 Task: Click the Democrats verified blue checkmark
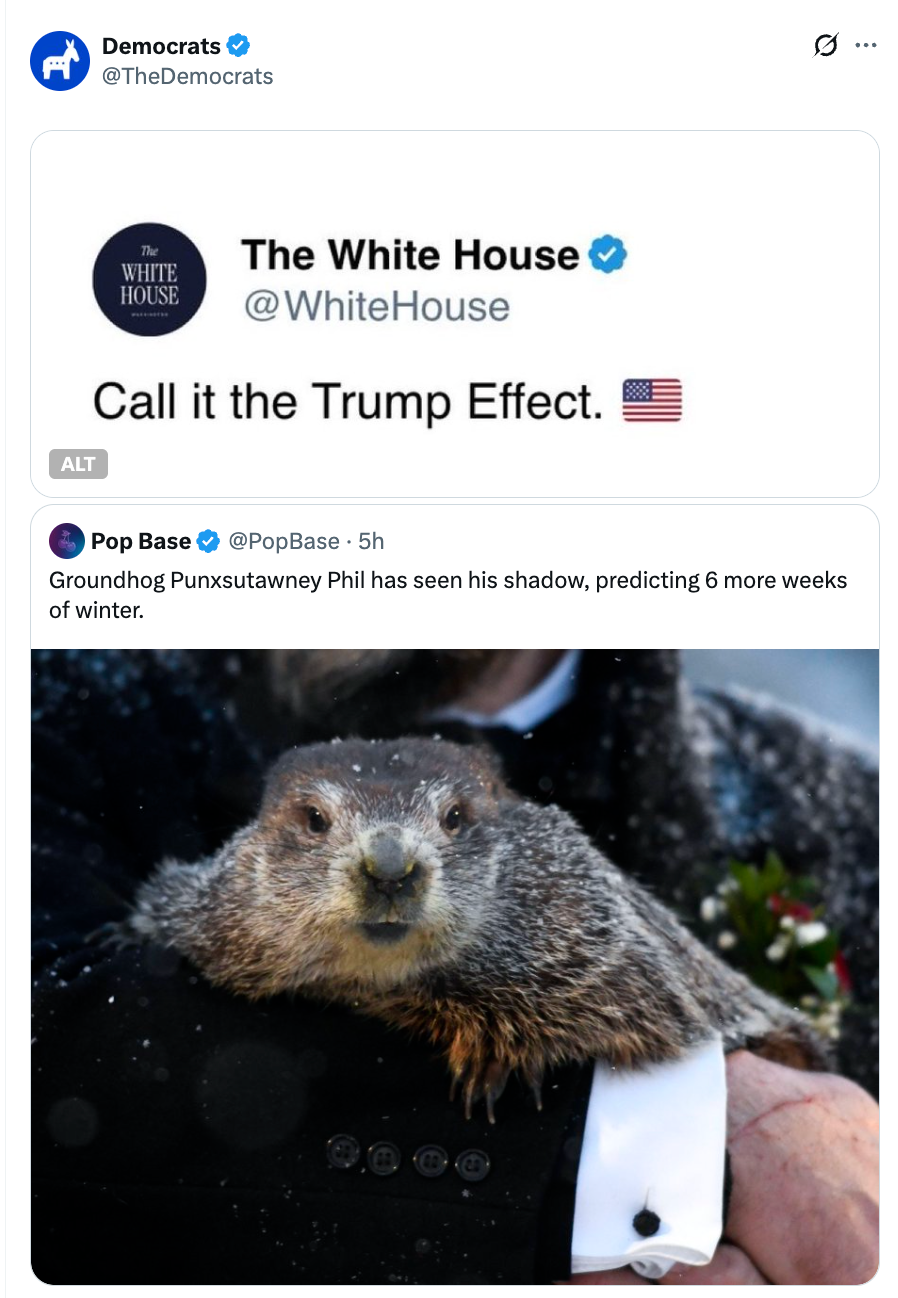(x=238, y=46)
